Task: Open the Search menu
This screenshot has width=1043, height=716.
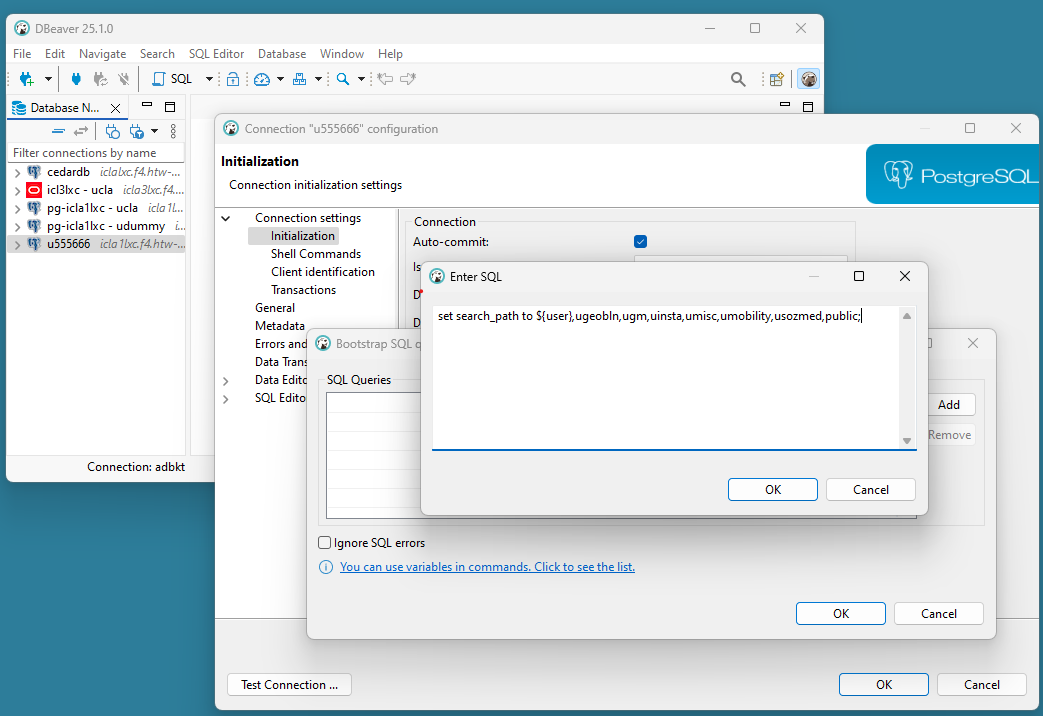Action: (157, 54)
